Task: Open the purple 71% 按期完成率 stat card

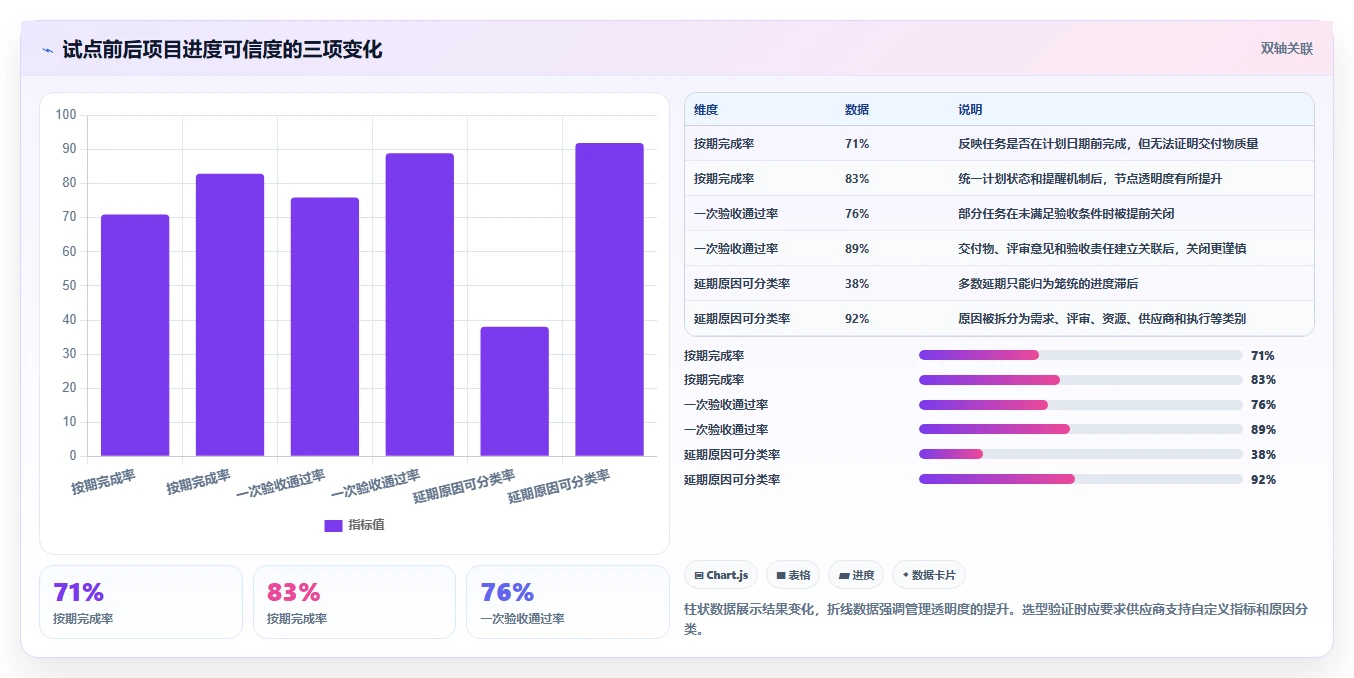Action: point(141,602)
